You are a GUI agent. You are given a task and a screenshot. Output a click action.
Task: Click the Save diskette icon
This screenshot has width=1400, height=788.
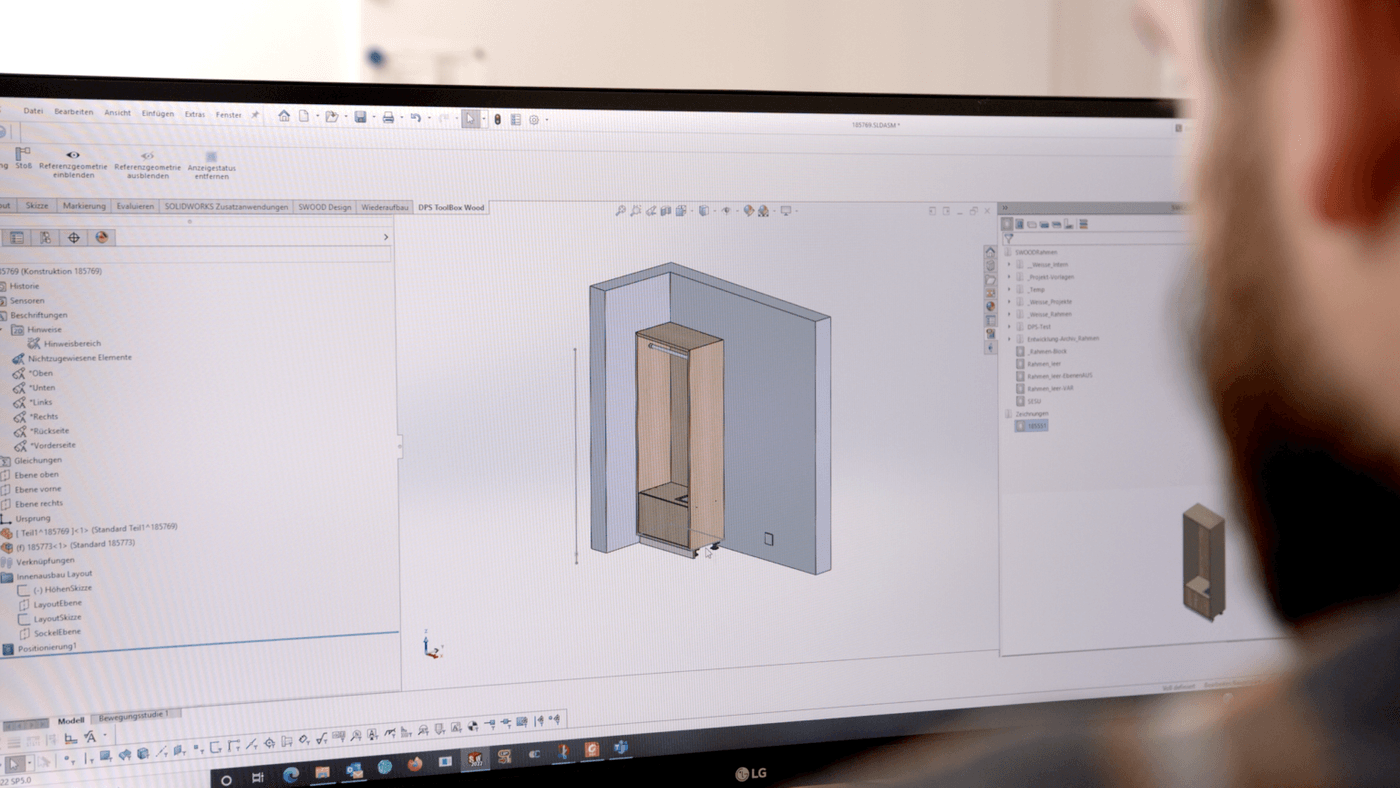360,117
